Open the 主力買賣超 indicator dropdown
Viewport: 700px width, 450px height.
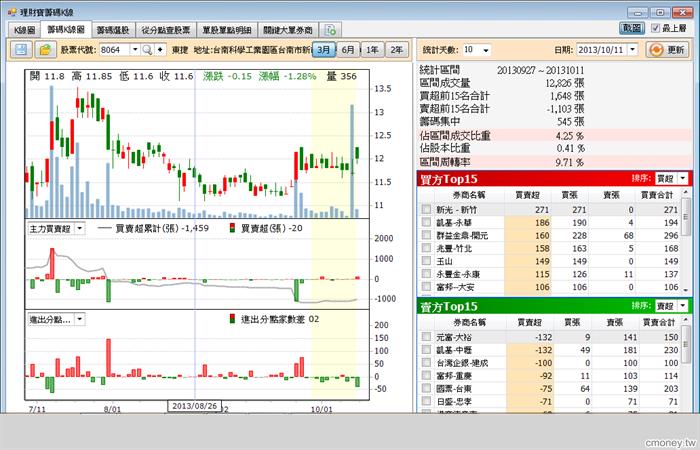(79, 229)
